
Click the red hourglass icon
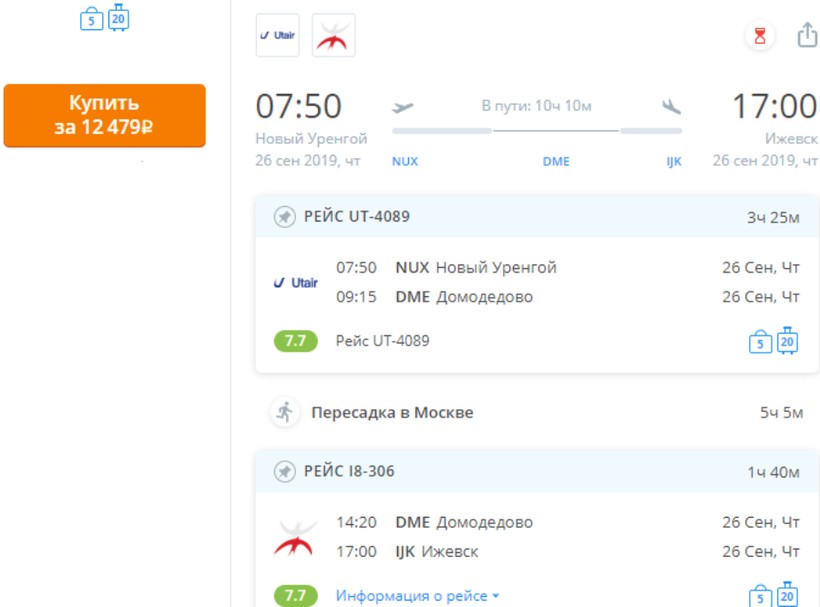(x=760, y=36)
